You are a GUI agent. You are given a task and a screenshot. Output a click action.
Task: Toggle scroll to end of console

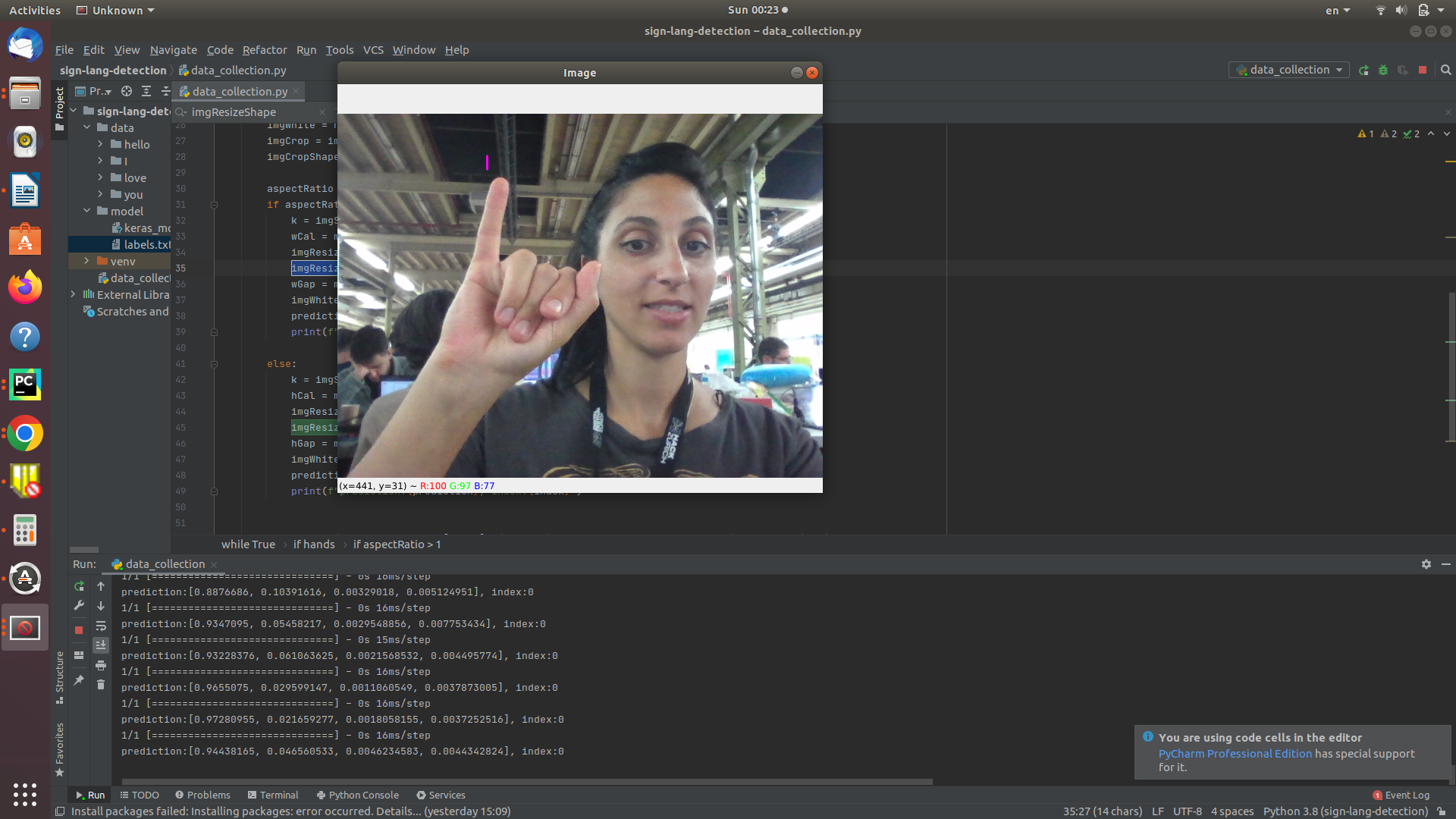tap(101, 645)
